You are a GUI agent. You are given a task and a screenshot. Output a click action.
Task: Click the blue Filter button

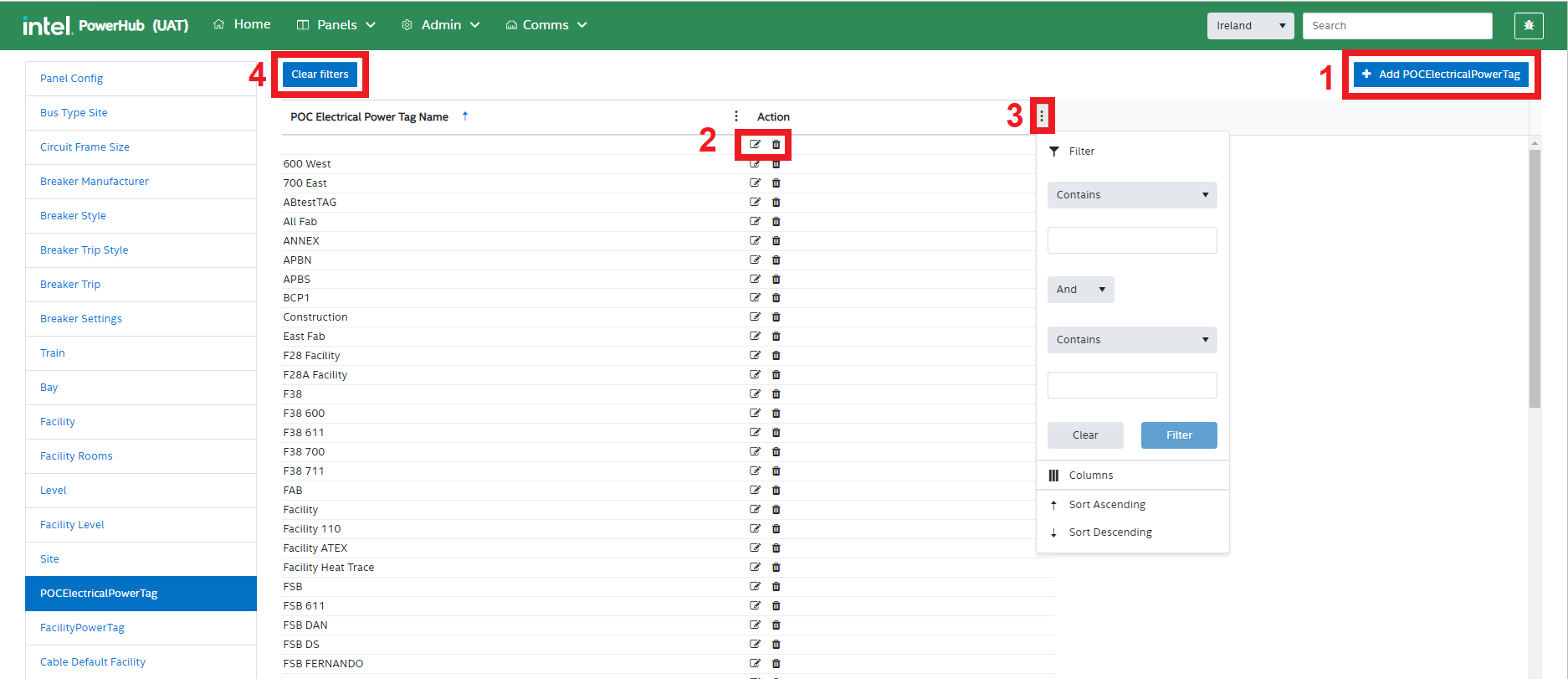[x=1178, y=435]
